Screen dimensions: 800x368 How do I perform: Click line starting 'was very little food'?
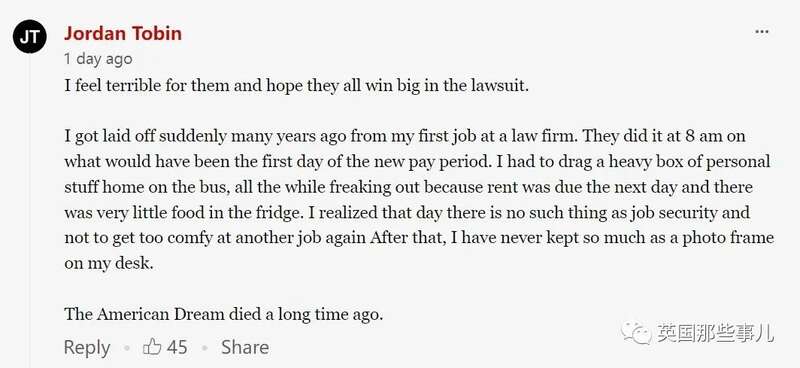(x=407, y=213)
